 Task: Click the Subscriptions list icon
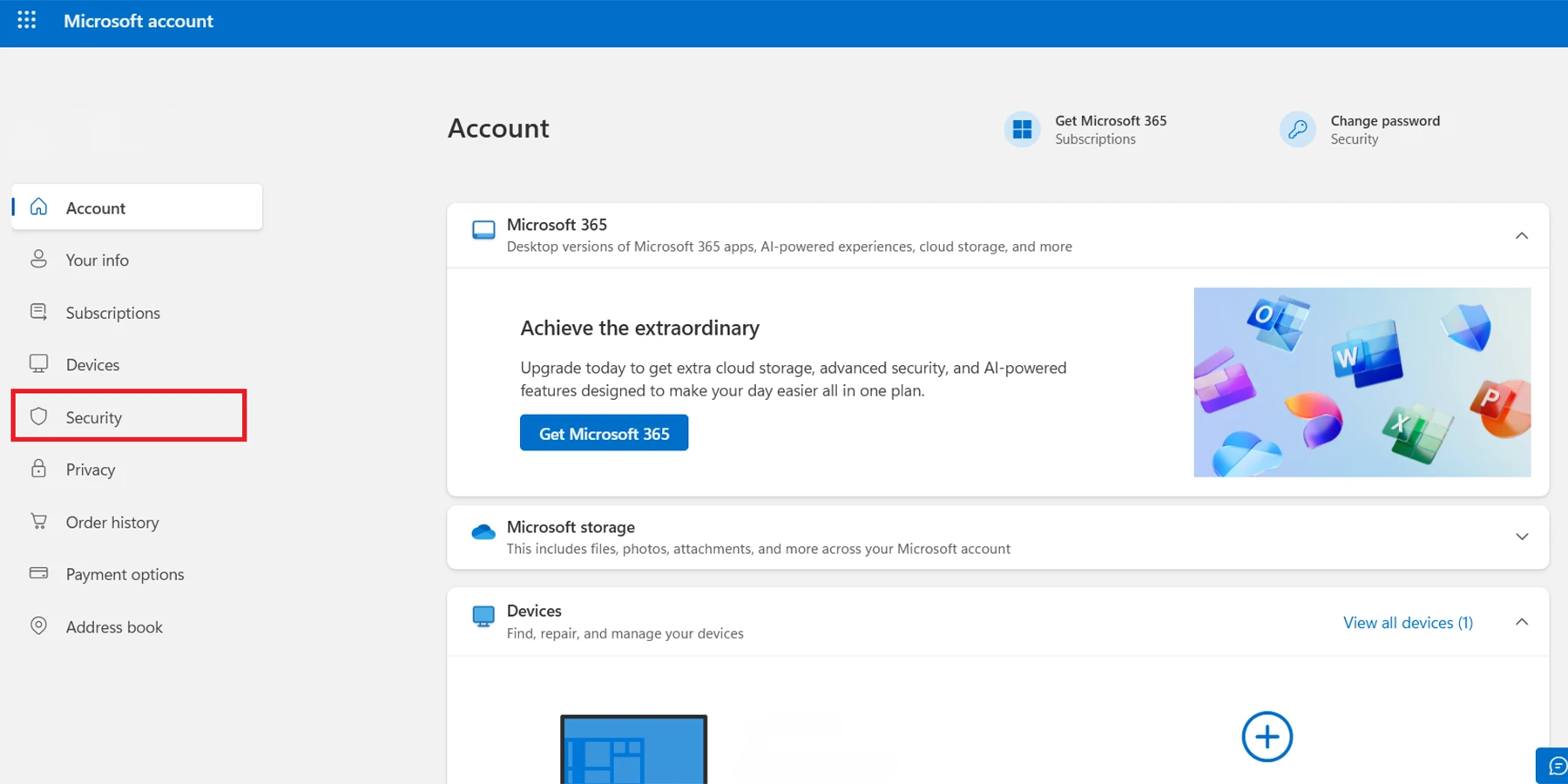click(x=39, y=312)
